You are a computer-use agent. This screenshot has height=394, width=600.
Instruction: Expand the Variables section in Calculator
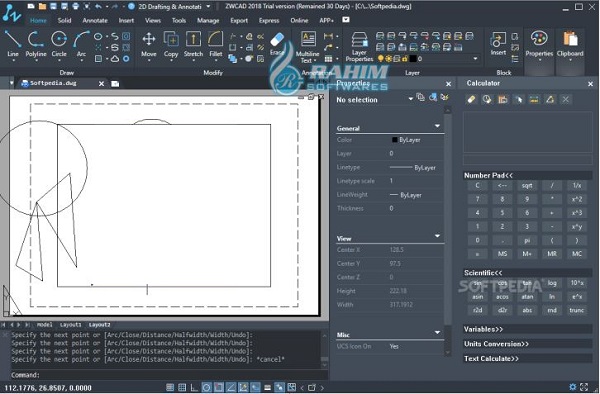tap(528, 329)
